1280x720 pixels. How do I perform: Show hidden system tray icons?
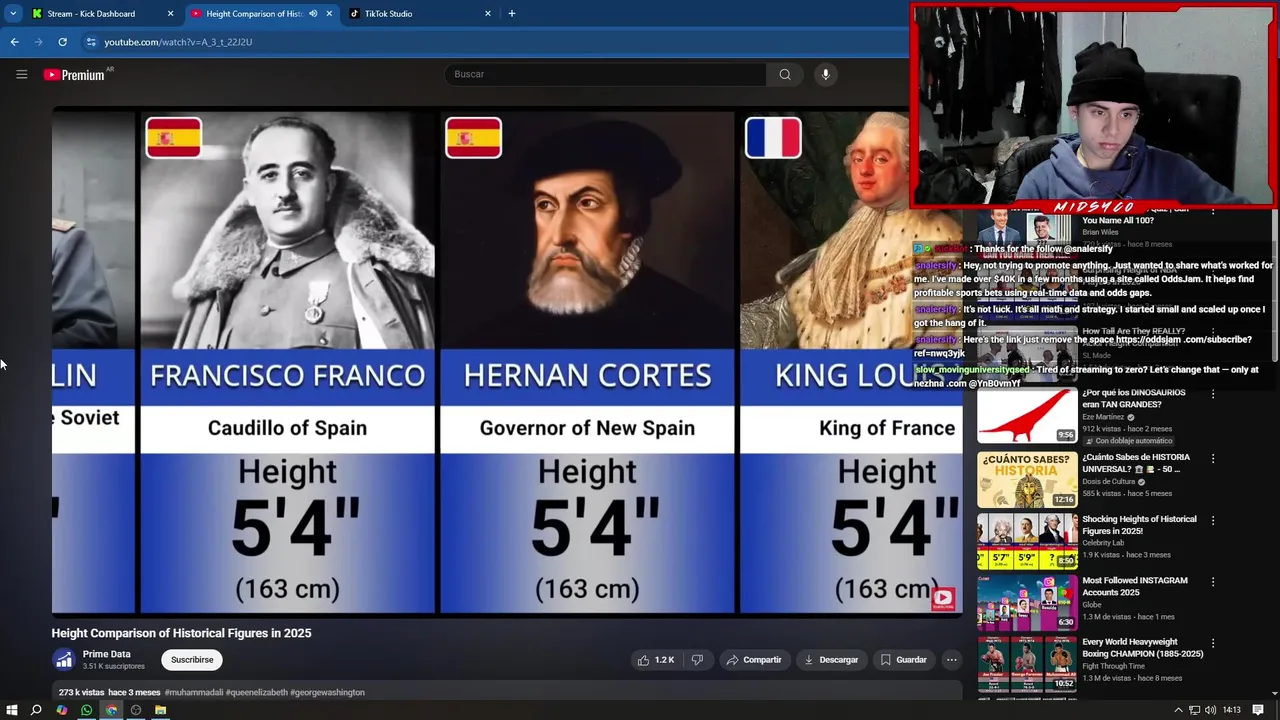tap(1179, 710)
